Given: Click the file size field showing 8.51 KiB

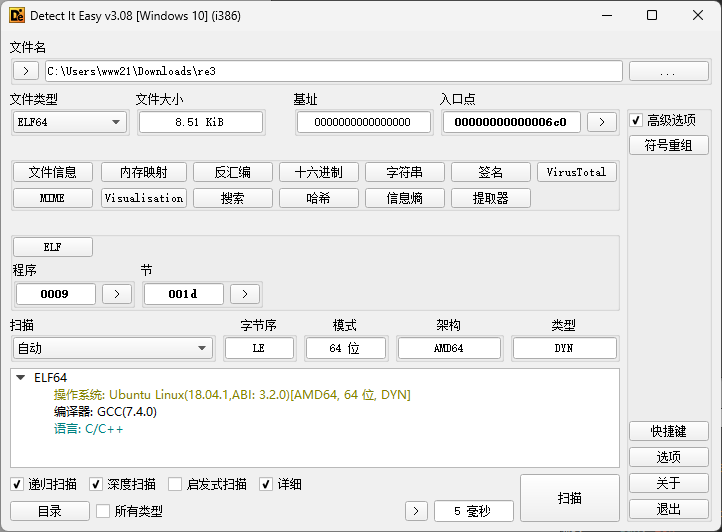Looking at the screenshot, I should click(x=201, y=122).
